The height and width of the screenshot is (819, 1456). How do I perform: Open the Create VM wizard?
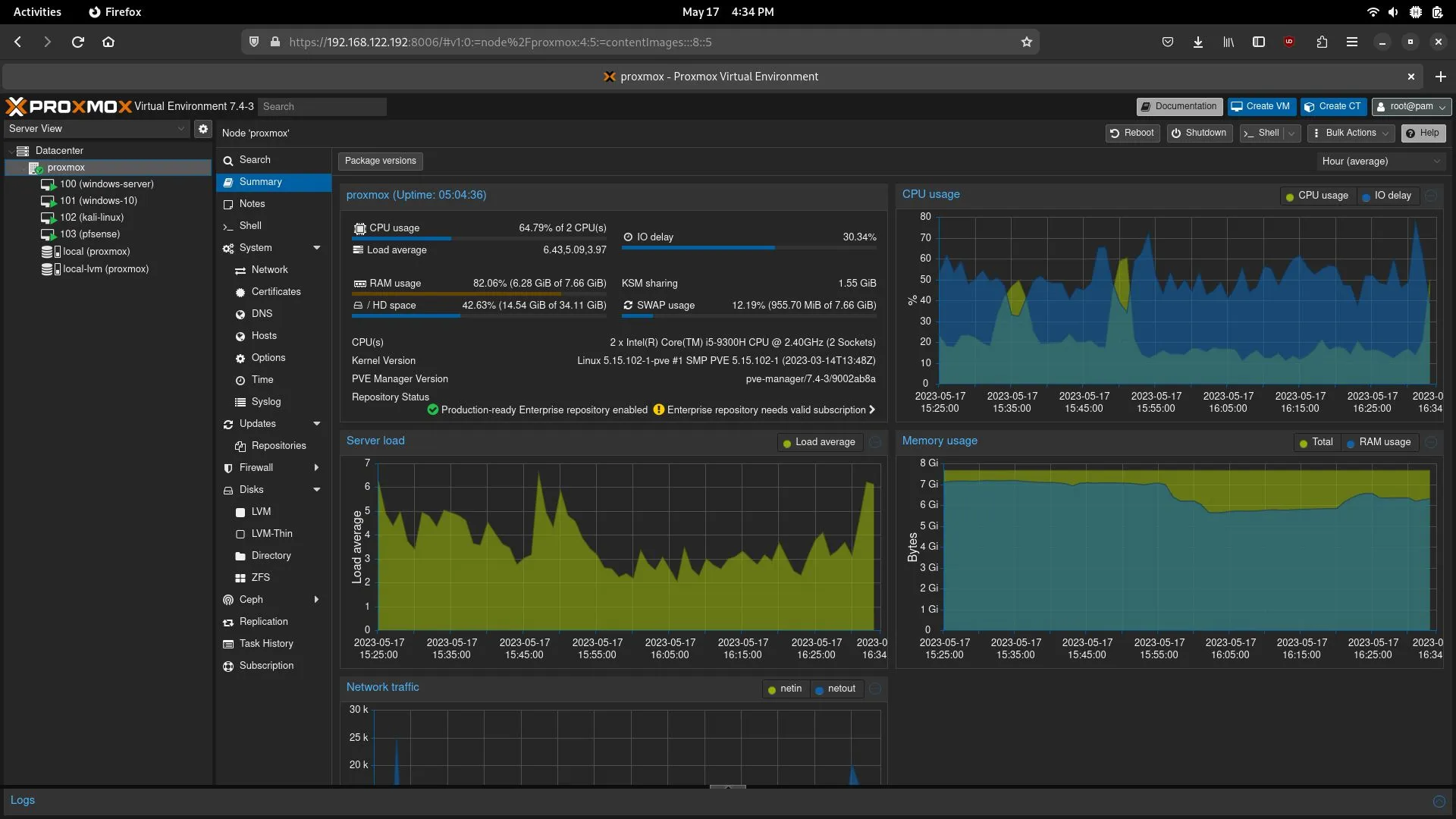(1260, 106)
